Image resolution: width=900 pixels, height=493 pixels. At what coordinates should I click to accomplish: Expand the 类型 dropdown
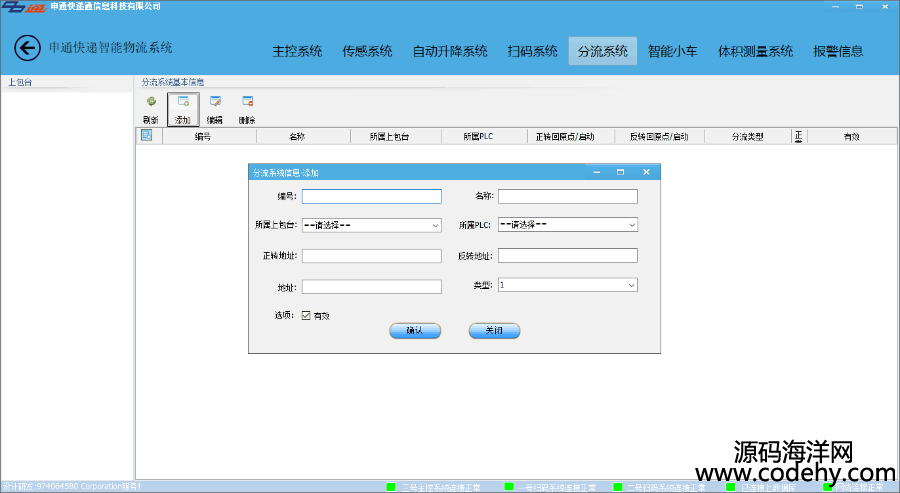tap(632, 286)
